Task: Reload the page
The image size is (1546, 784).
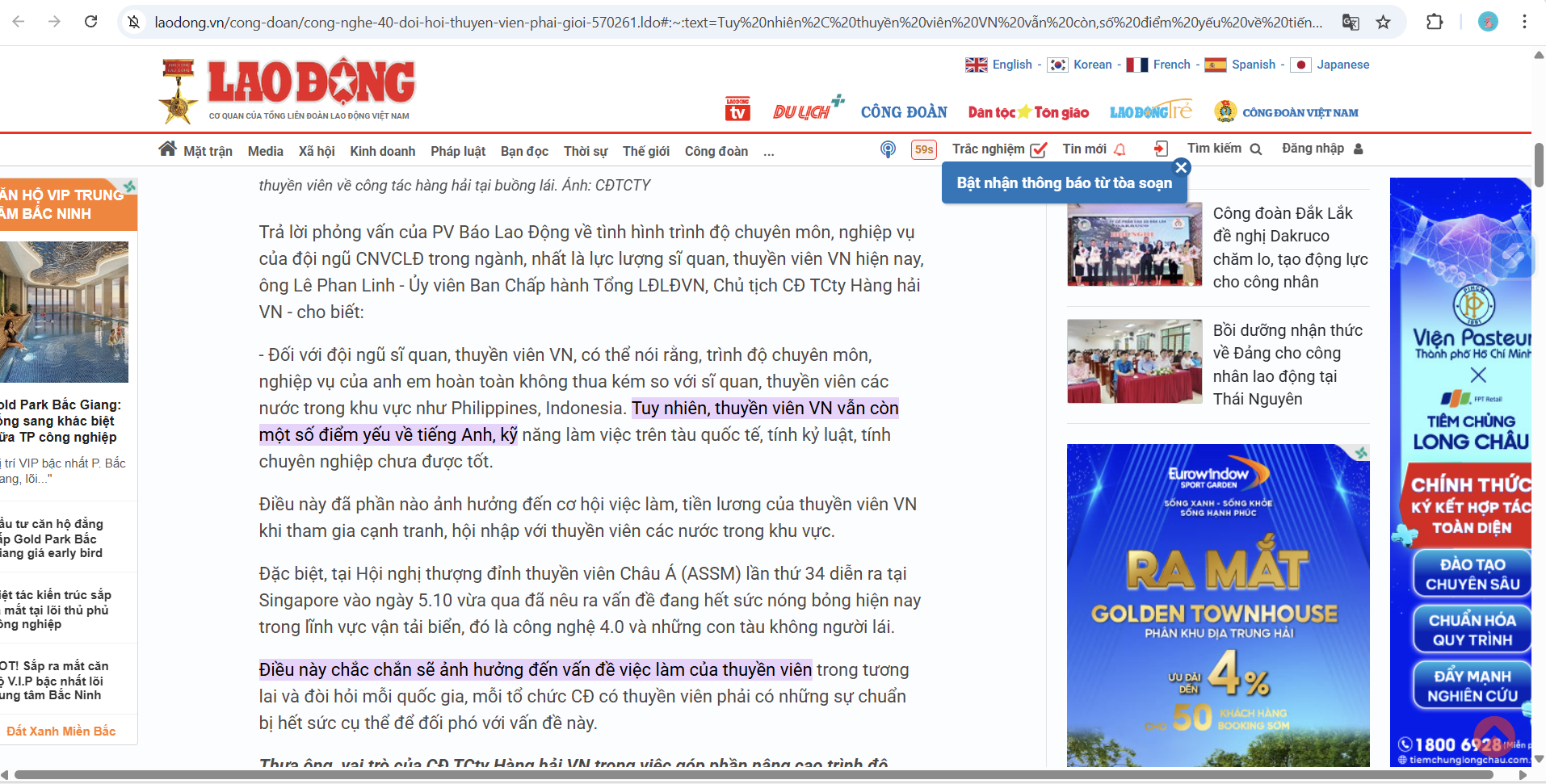Action: click(x=91, y=22)
